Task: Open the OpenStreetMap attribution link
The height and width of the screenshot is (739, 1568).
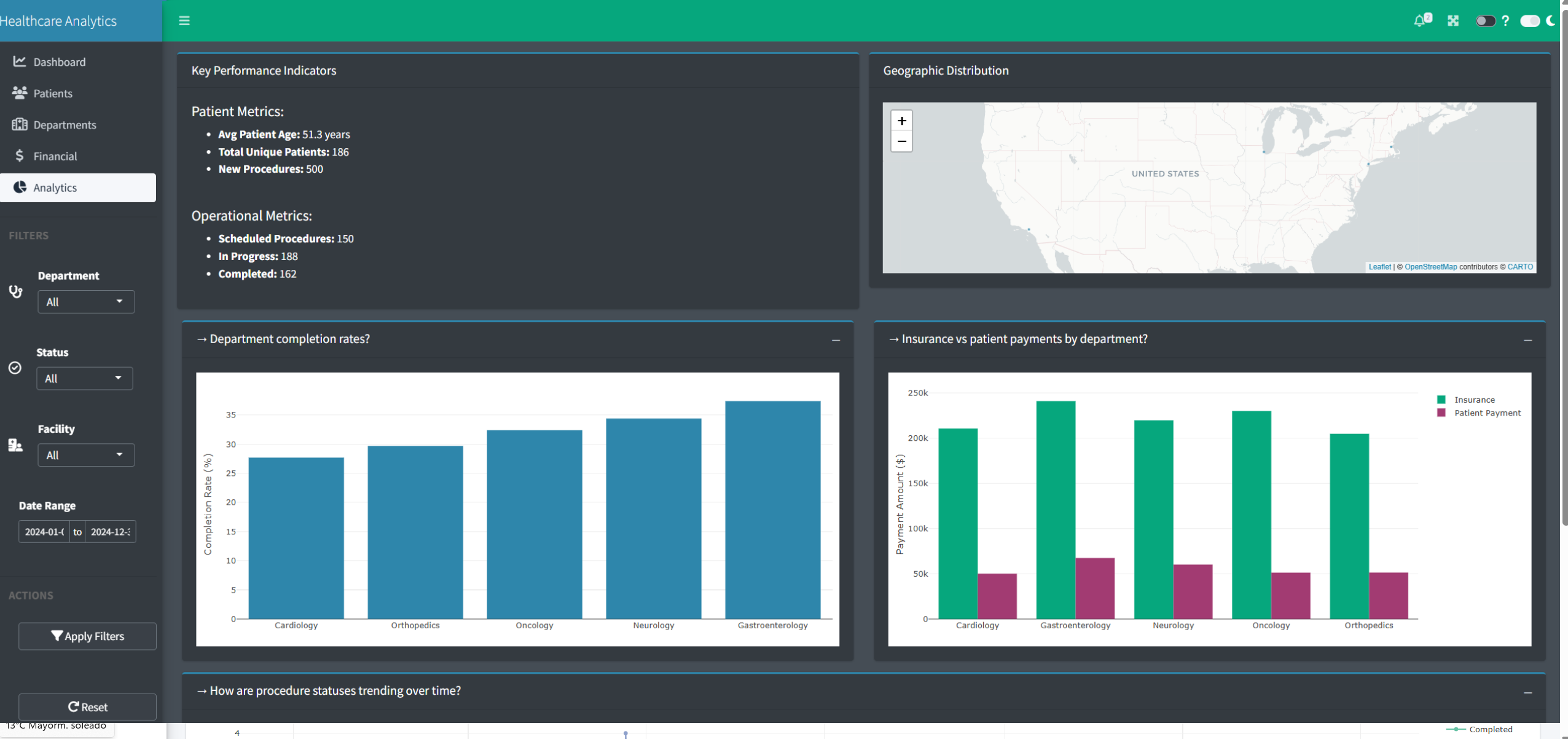Action: click(1430, 267)
